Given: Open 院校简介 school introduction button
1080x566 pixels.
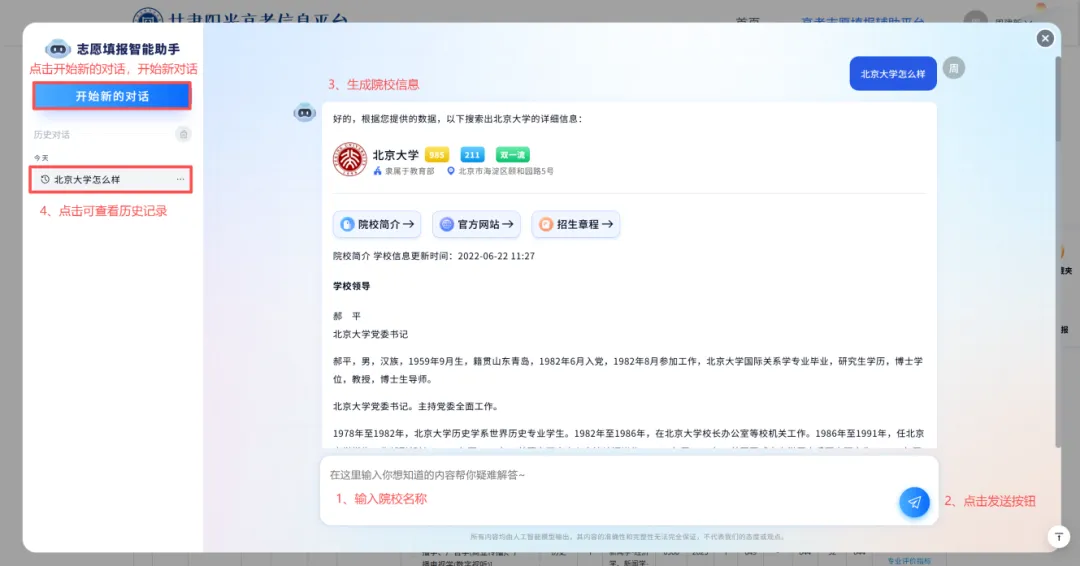Looking at the screenshot, I should pos(377,224).
